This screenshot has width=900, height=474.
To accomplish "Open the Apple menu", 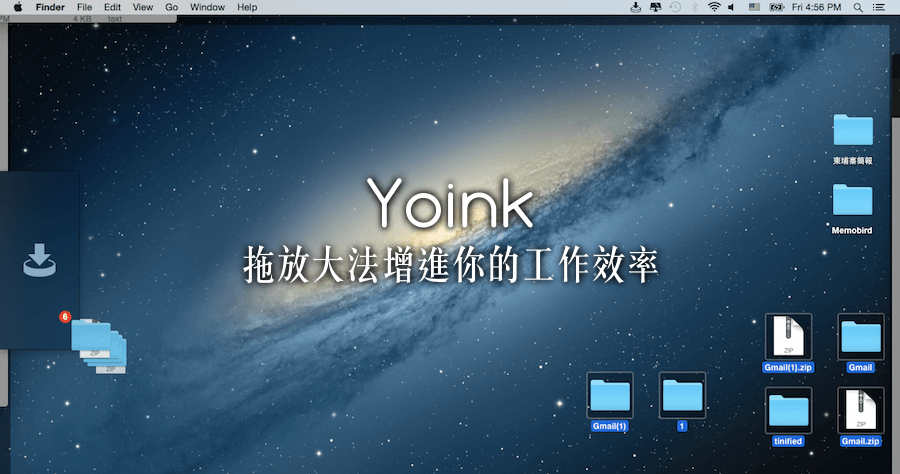I will pos(18,7).
